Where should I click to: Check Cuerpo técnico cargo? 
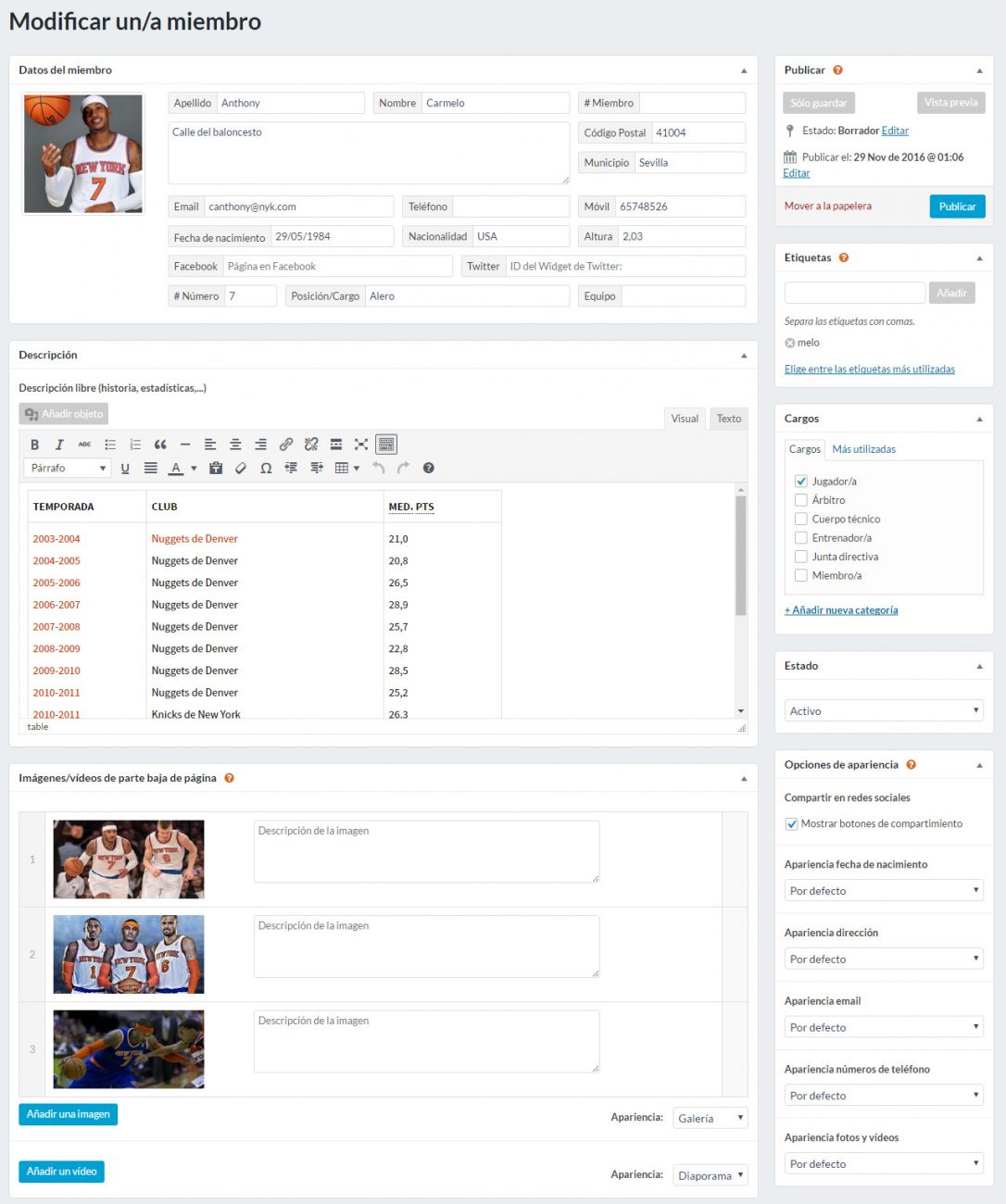tap(801, 519)
